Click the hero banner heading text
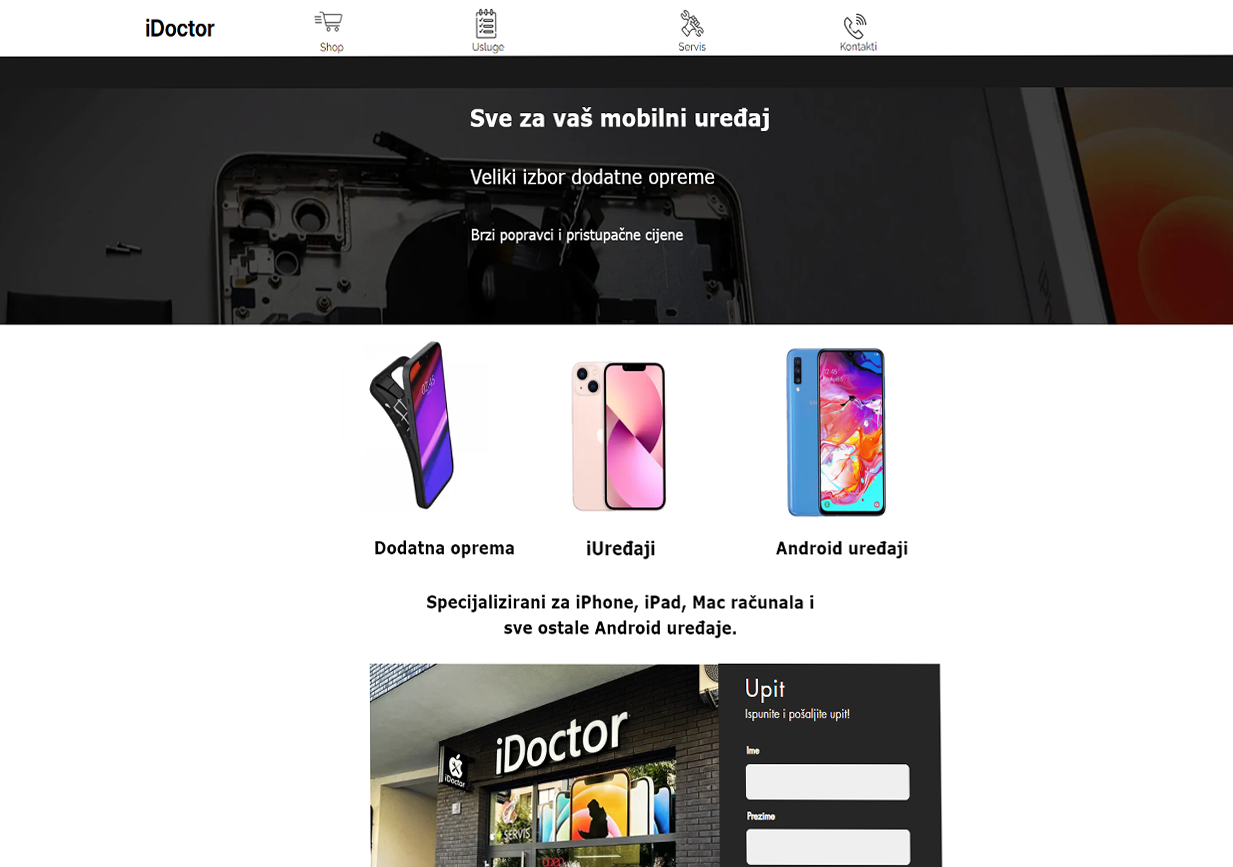 (x=620, y=118)
